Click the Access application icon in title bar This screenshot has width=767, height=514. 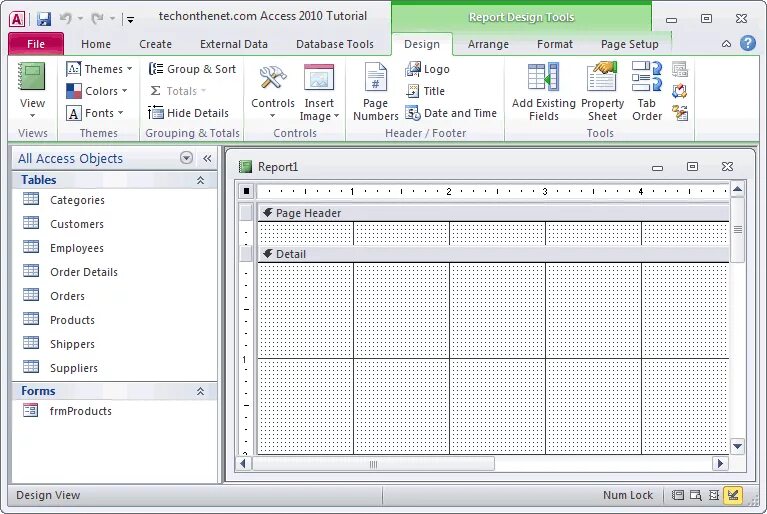click(x=17, y=19)
